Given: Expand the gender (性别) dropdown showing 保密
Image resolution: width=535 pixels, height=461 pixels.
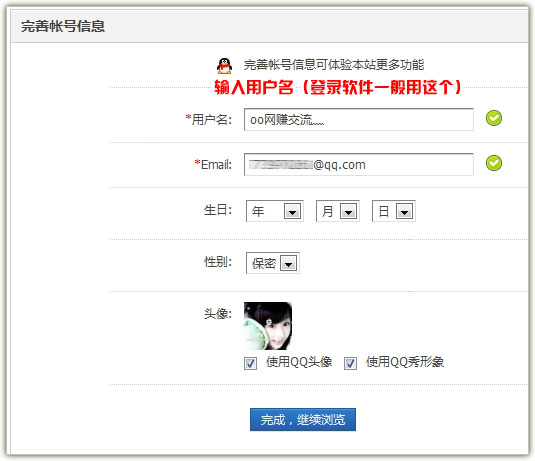Looking at the screenshot, I should coord(273,263).
